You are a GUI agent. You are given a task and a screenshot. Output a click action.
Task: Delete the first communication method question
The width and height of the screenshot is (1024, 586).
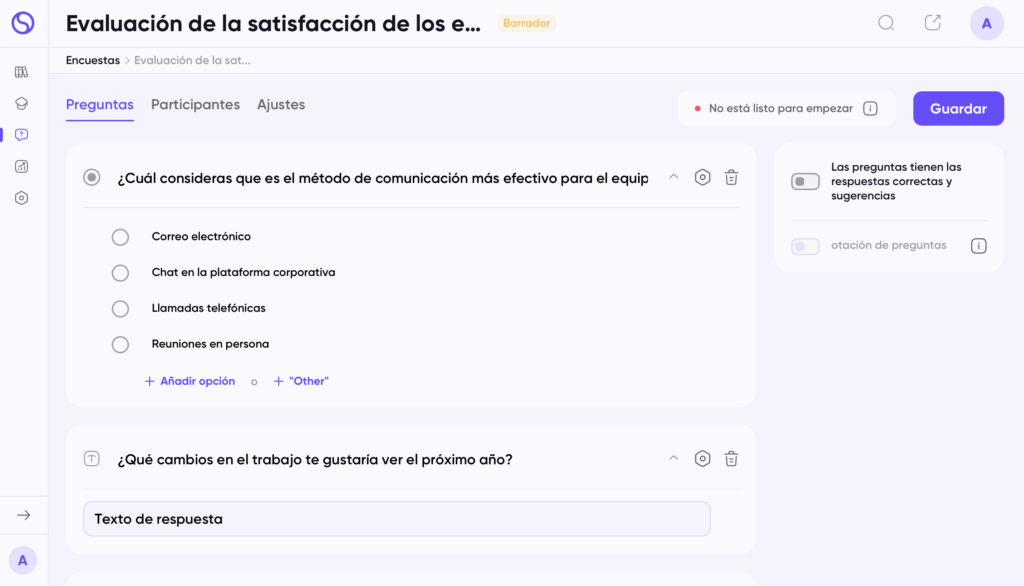tap(731, 177)
